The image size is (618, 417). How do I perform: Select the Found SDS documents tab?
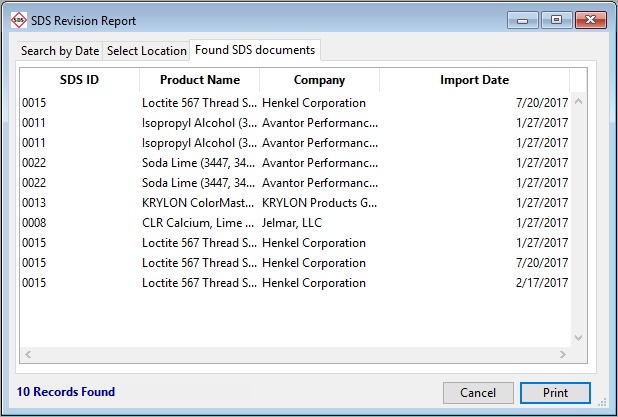pos(255,50)
